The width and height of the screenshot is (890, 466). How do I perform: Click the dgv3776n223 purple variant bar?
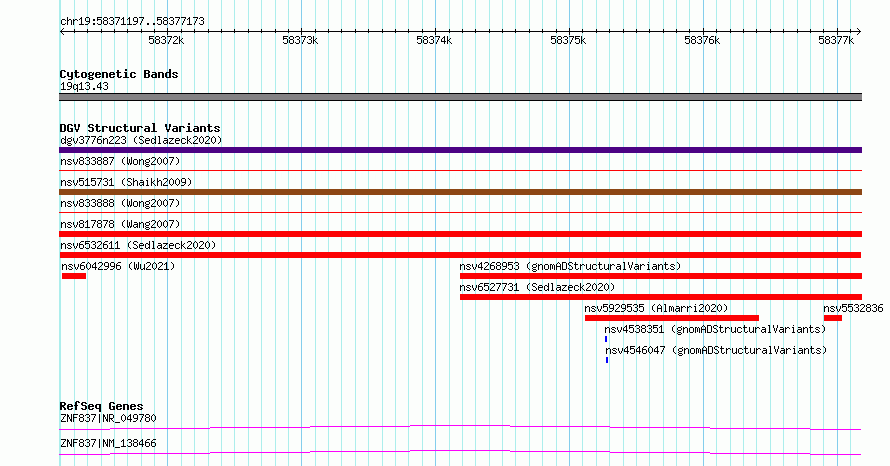point(460,150)
